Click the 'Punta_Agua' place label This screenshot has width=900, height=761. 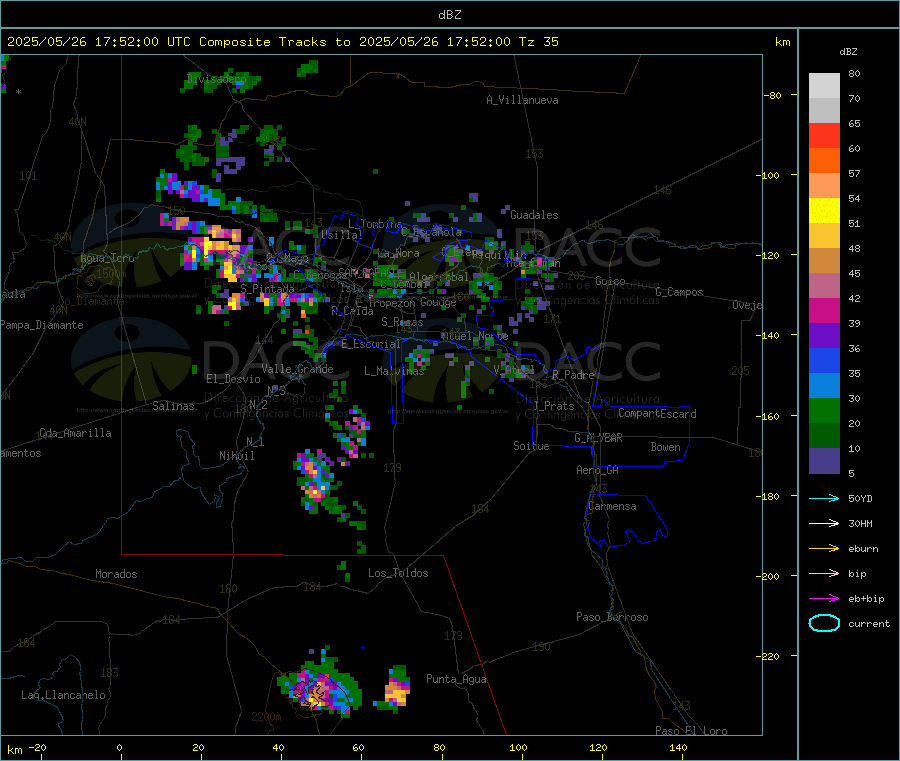[x=456, y=679]
